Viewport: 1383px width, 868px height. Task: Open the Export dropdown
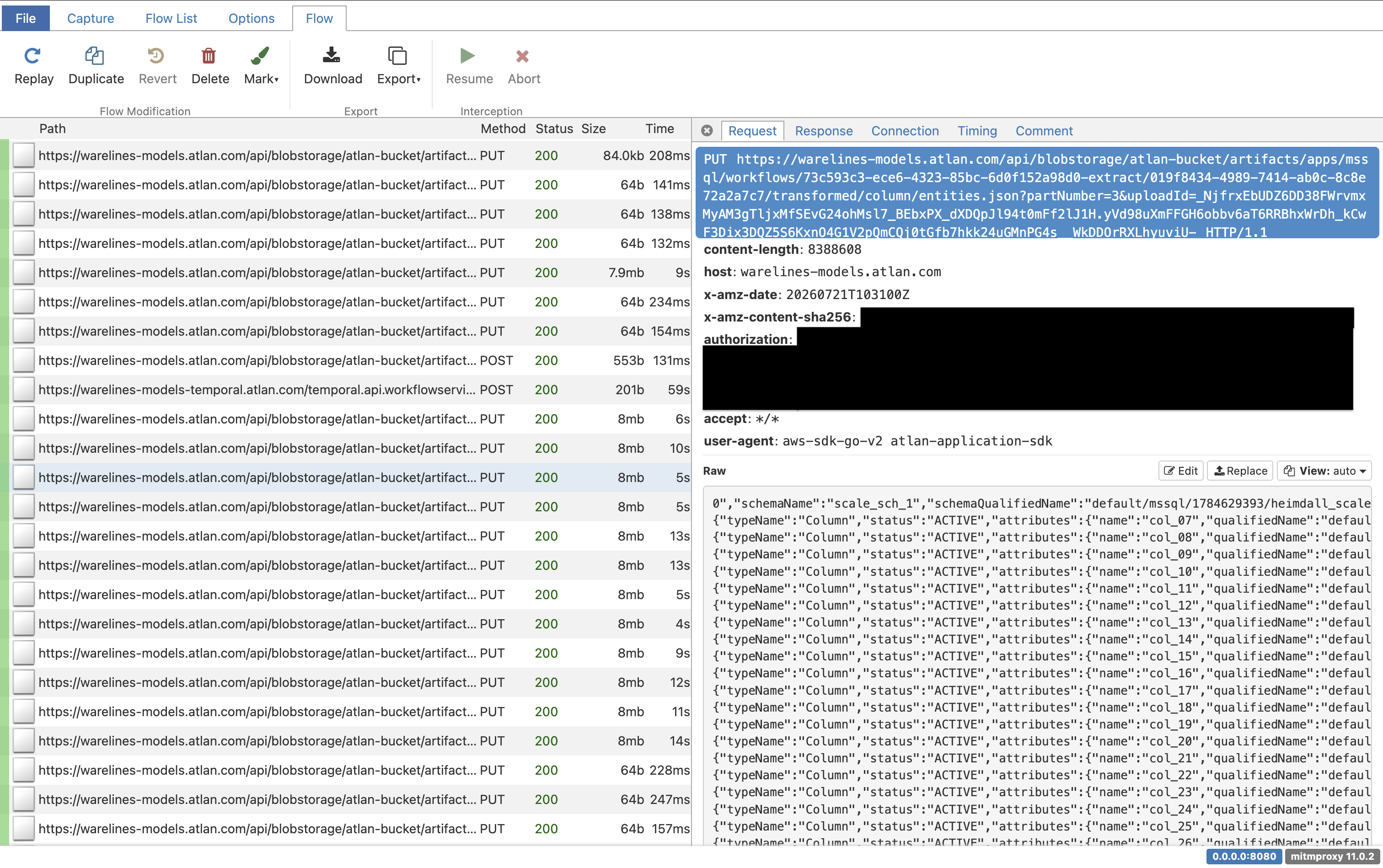(x=398, y=67)
